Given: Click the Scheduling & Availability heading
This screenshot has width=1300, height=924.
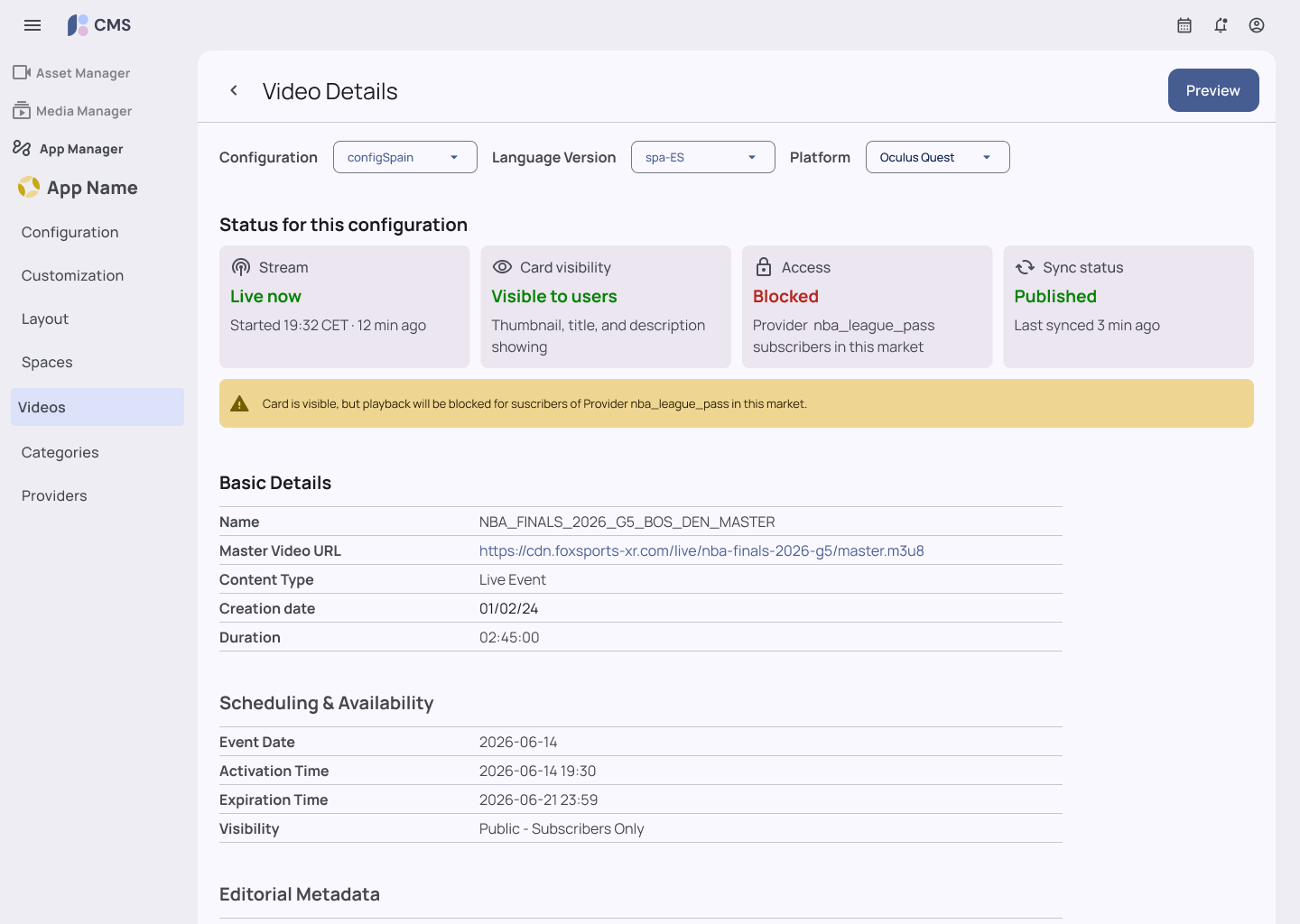Looking at the screenshot, I should pos(327,703).
